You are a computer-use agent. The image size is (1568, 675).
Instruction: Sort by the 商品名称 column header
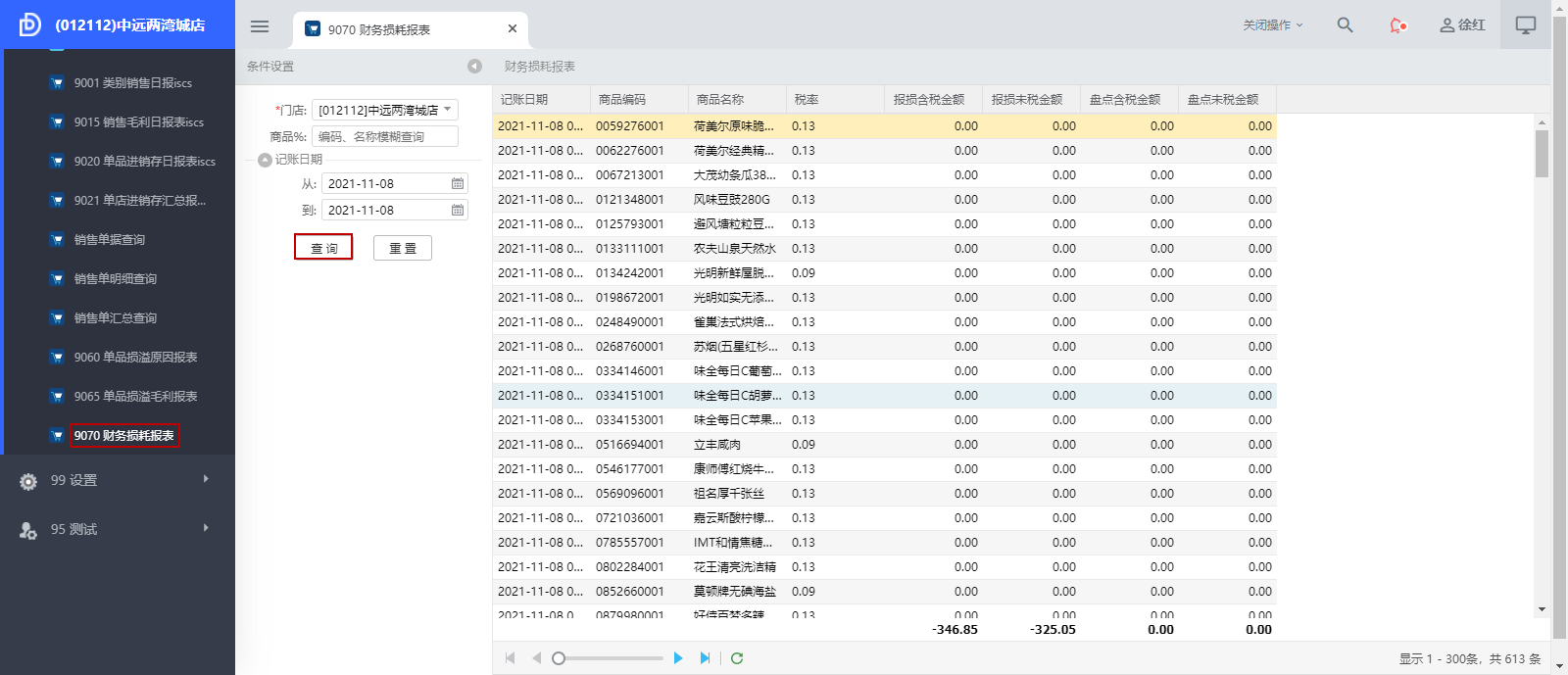[738, 100]
